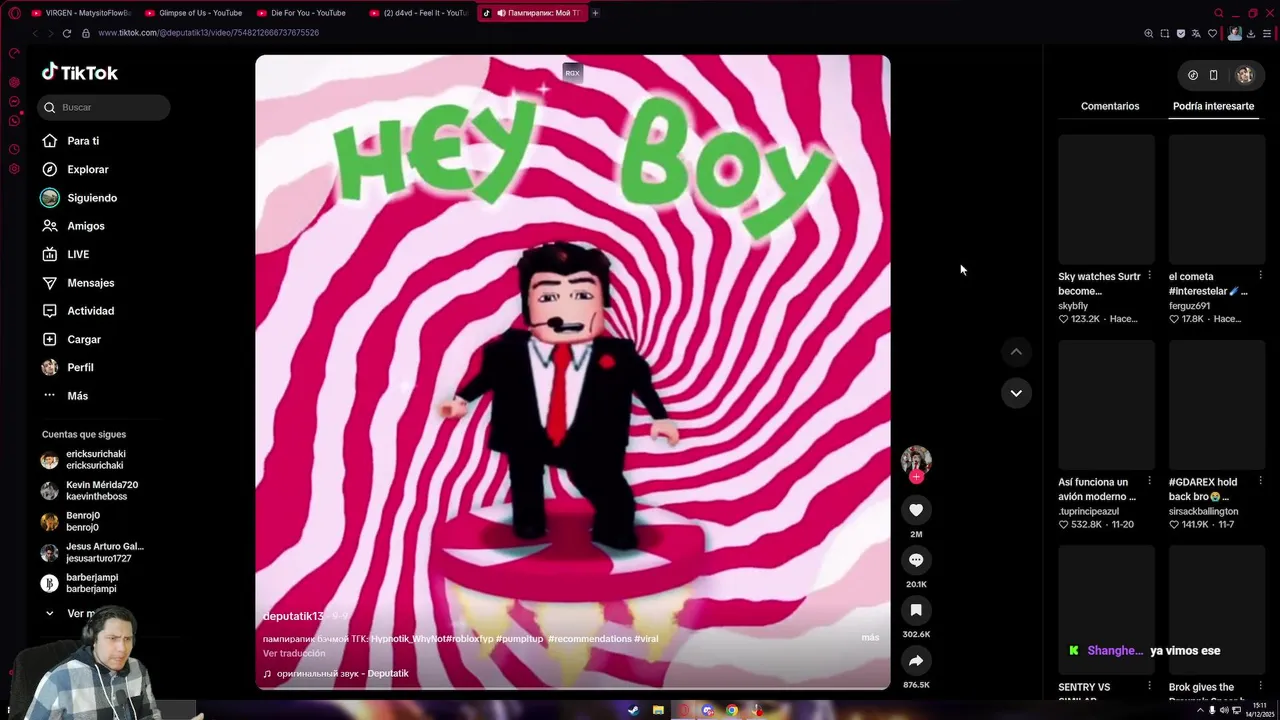Click the tiktok.com address bar
Screen dimensions: 1280x720
(208, 33)
